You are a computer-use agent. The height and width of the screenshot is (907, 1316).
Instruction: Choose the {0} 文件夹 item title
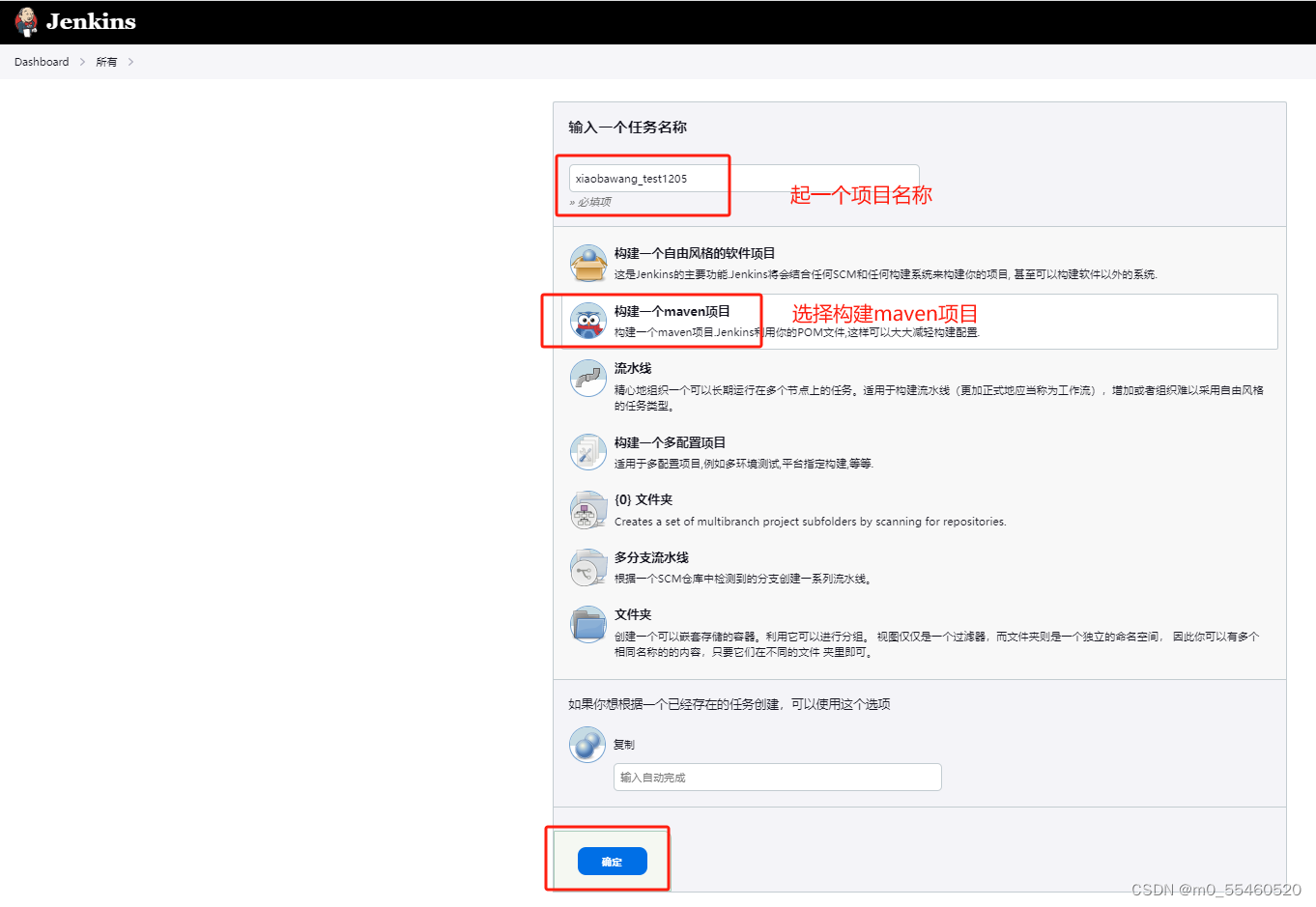click(x=644, y=499)
